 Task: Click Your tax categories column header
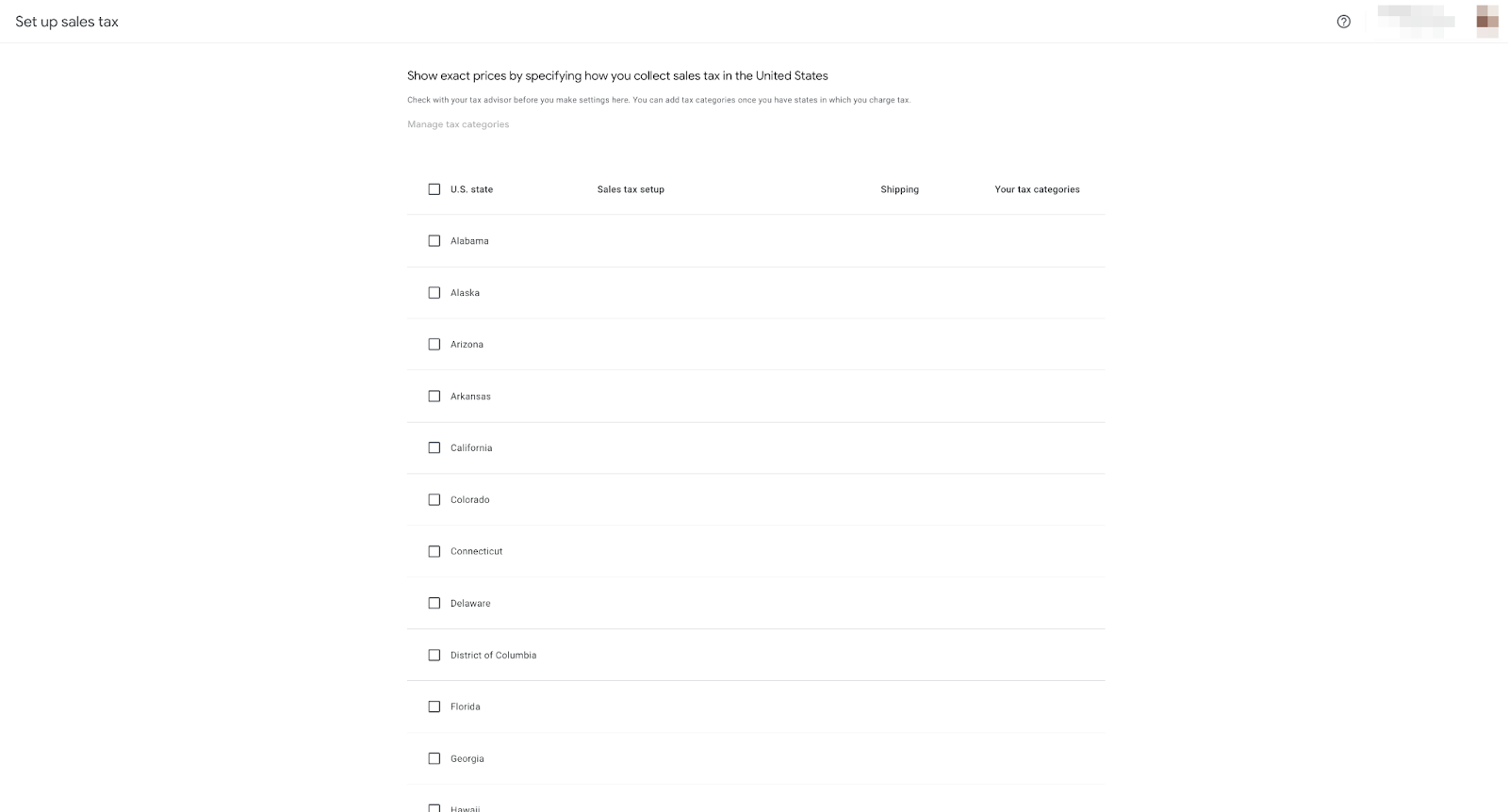(x=1037, y=189)
